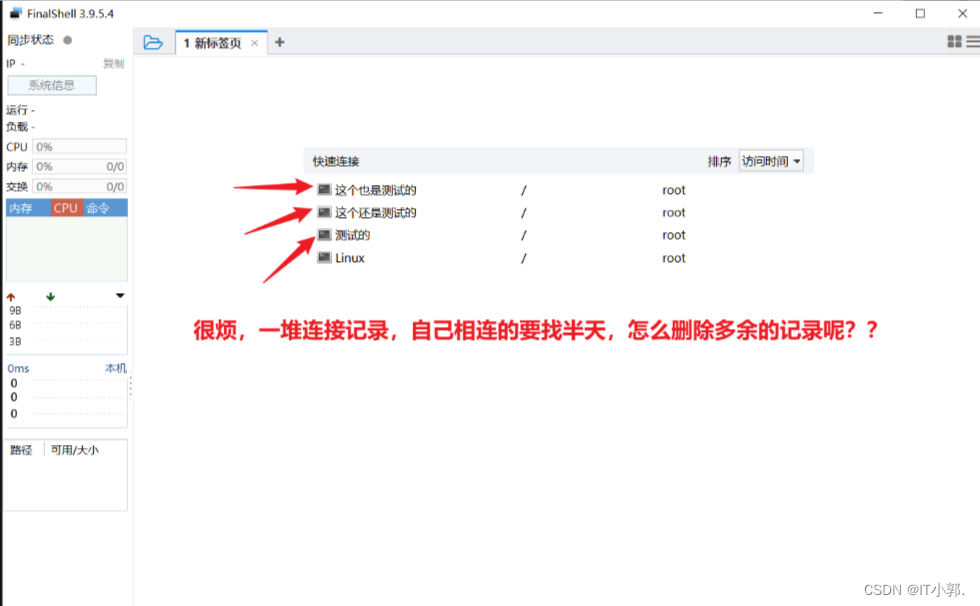Switch to grid layout view icon
980x606 pixels.
pyautogui.click(x=954, y=42)
